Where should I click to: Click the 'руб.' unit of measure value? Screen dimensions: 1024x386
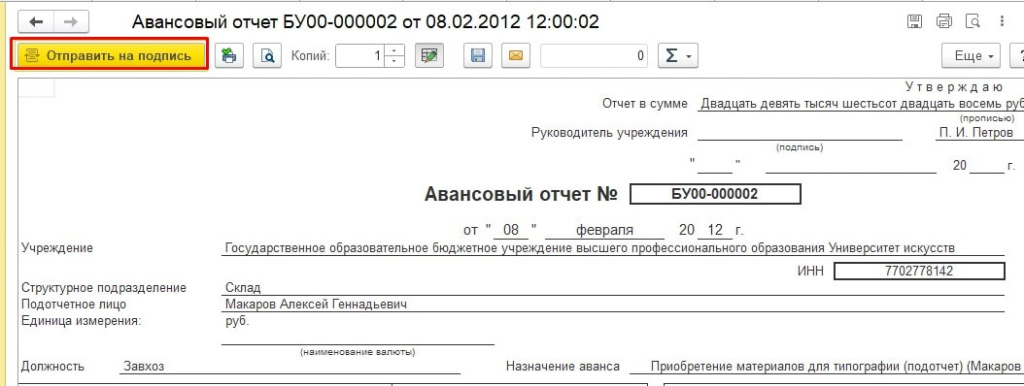click(x=237, y=321)
